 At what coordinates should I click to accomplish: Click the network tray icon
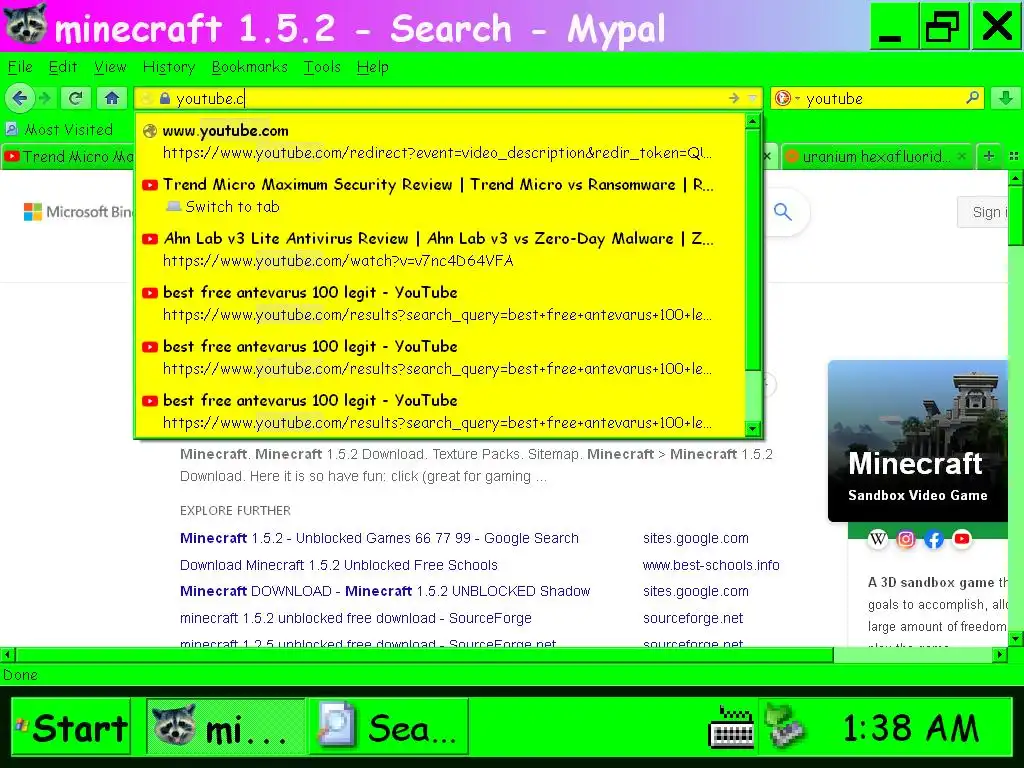click(784, 726)
